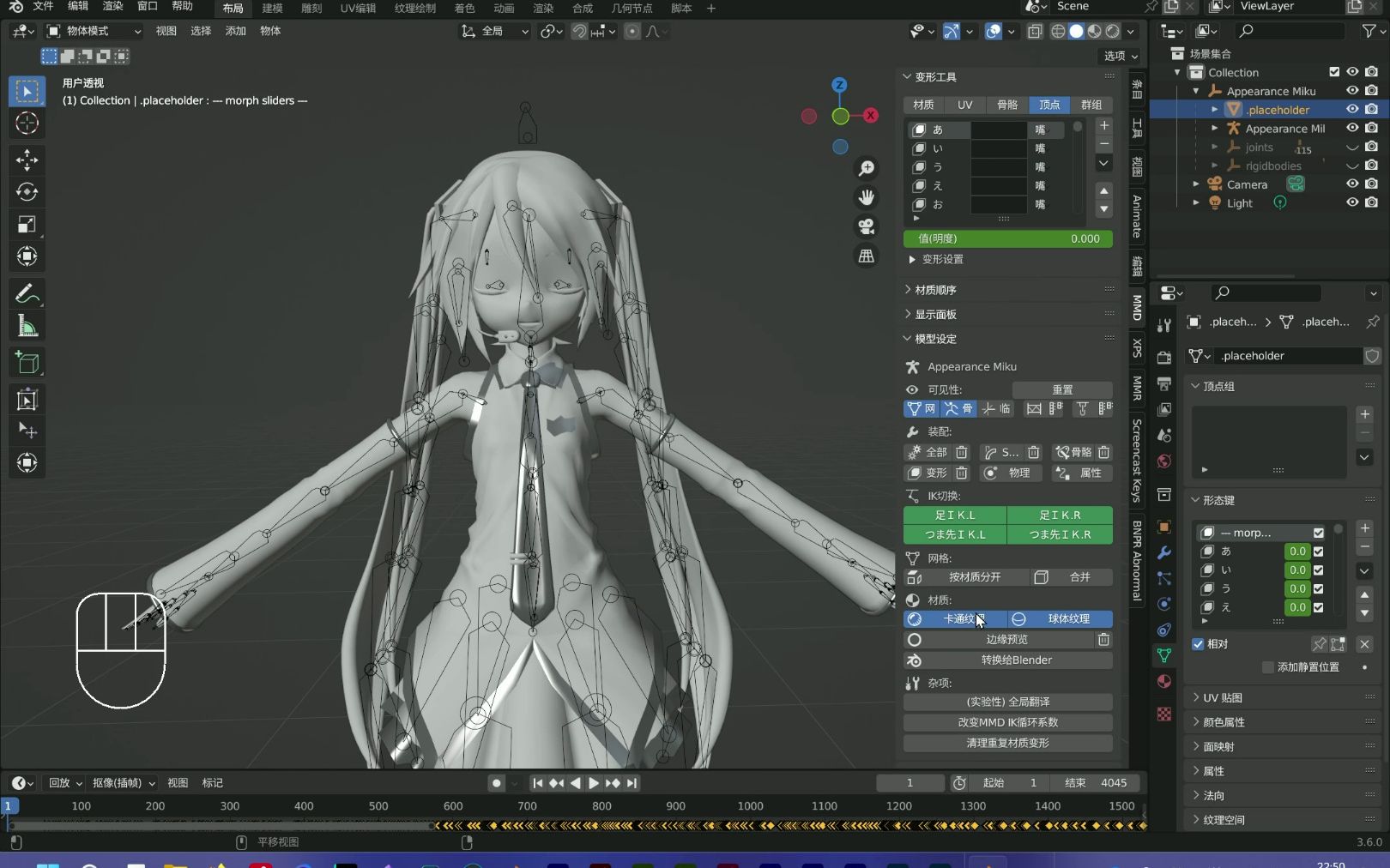Expand the UV 贴图 section

(x=1222, y=698)
